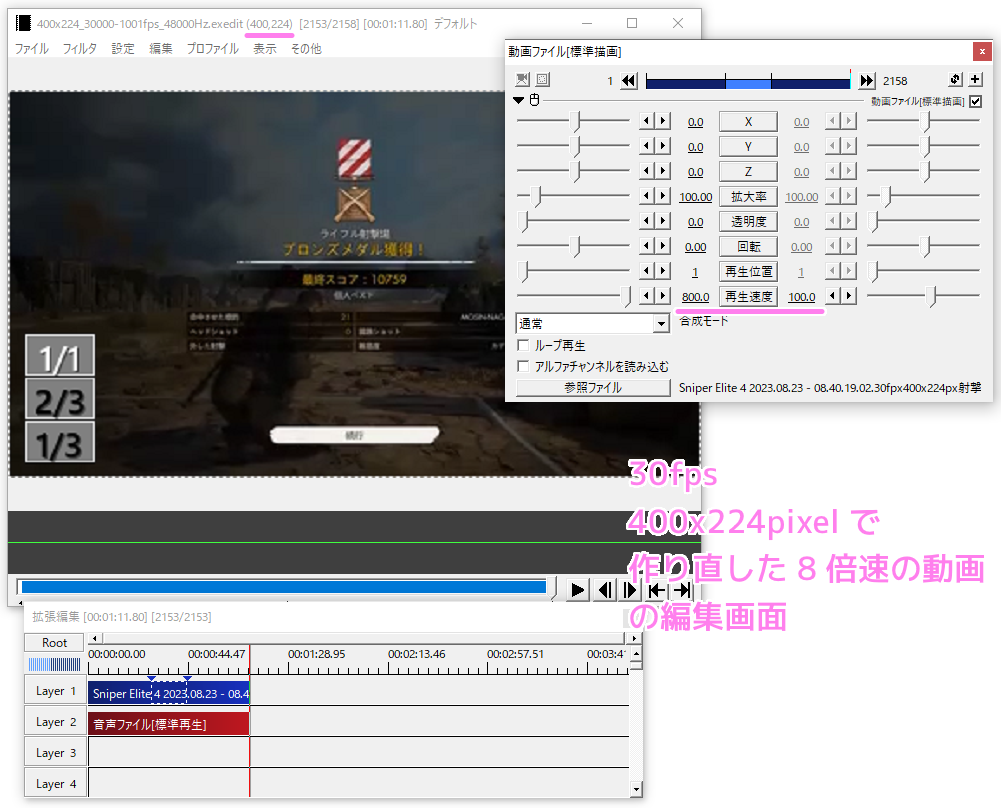The width and height of the screenshot is (1001, 808).
Task: Open the フィルタ menu
Action: click(79, 48)
